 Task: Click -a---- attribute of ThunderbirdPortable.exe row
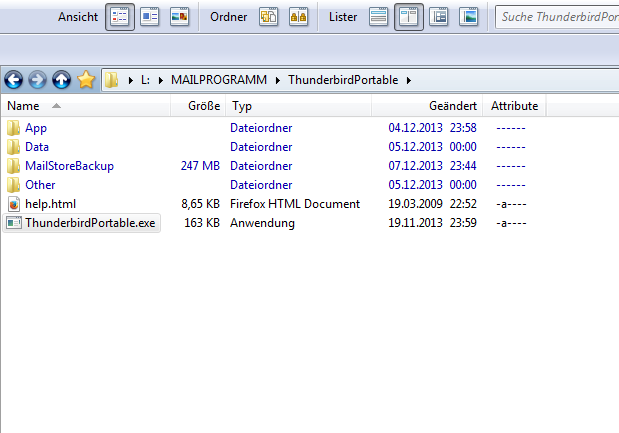pyautogui.click(x=511, y=223)
